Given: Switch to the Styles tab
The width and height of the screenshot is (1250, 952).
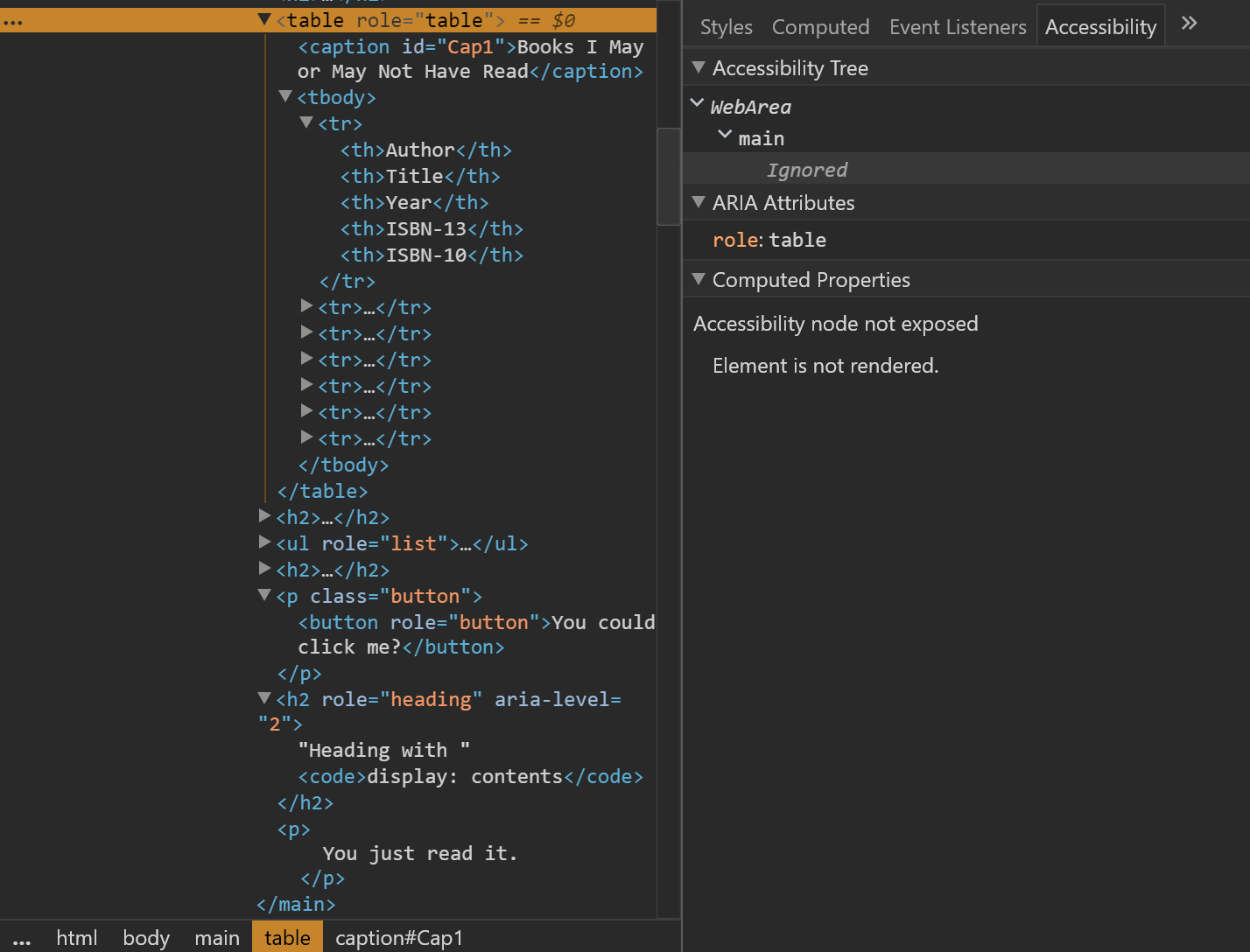Looking at the screenshot, I should click(726, 27).
